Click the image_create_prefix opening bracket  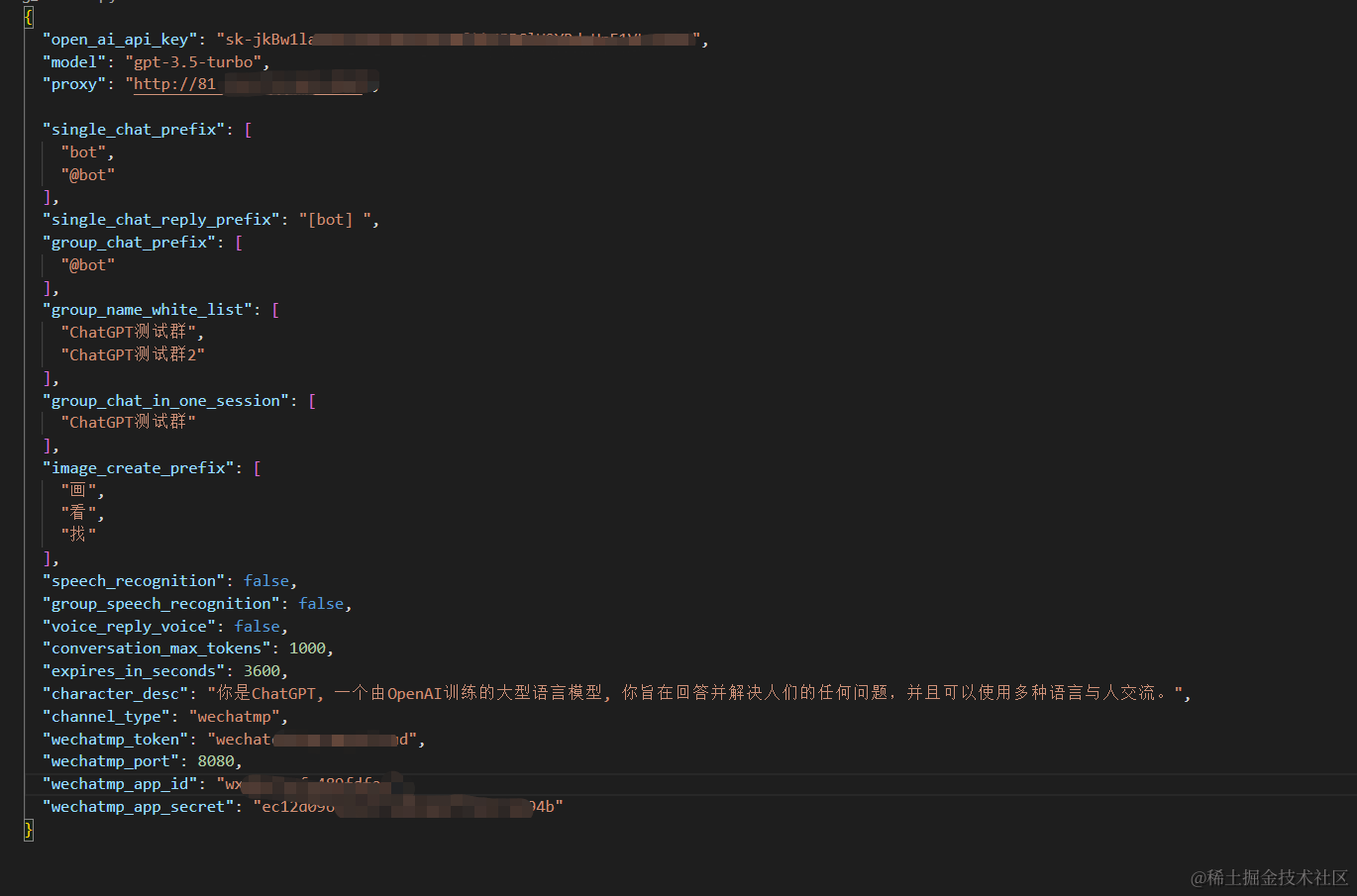click(x=257, y=467)
